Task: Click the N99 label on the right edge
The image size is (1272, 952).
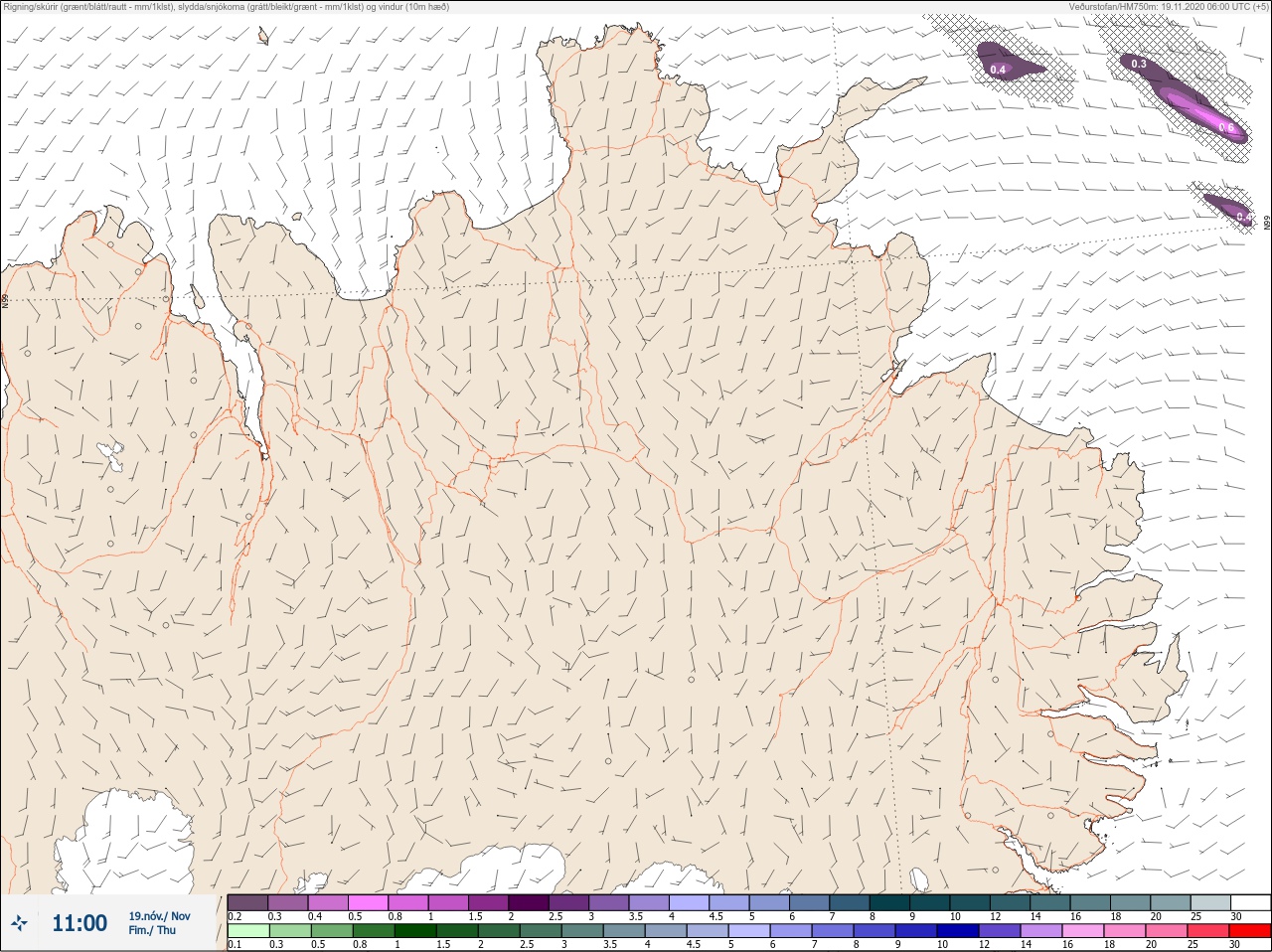Action: tap(1267, 222)
